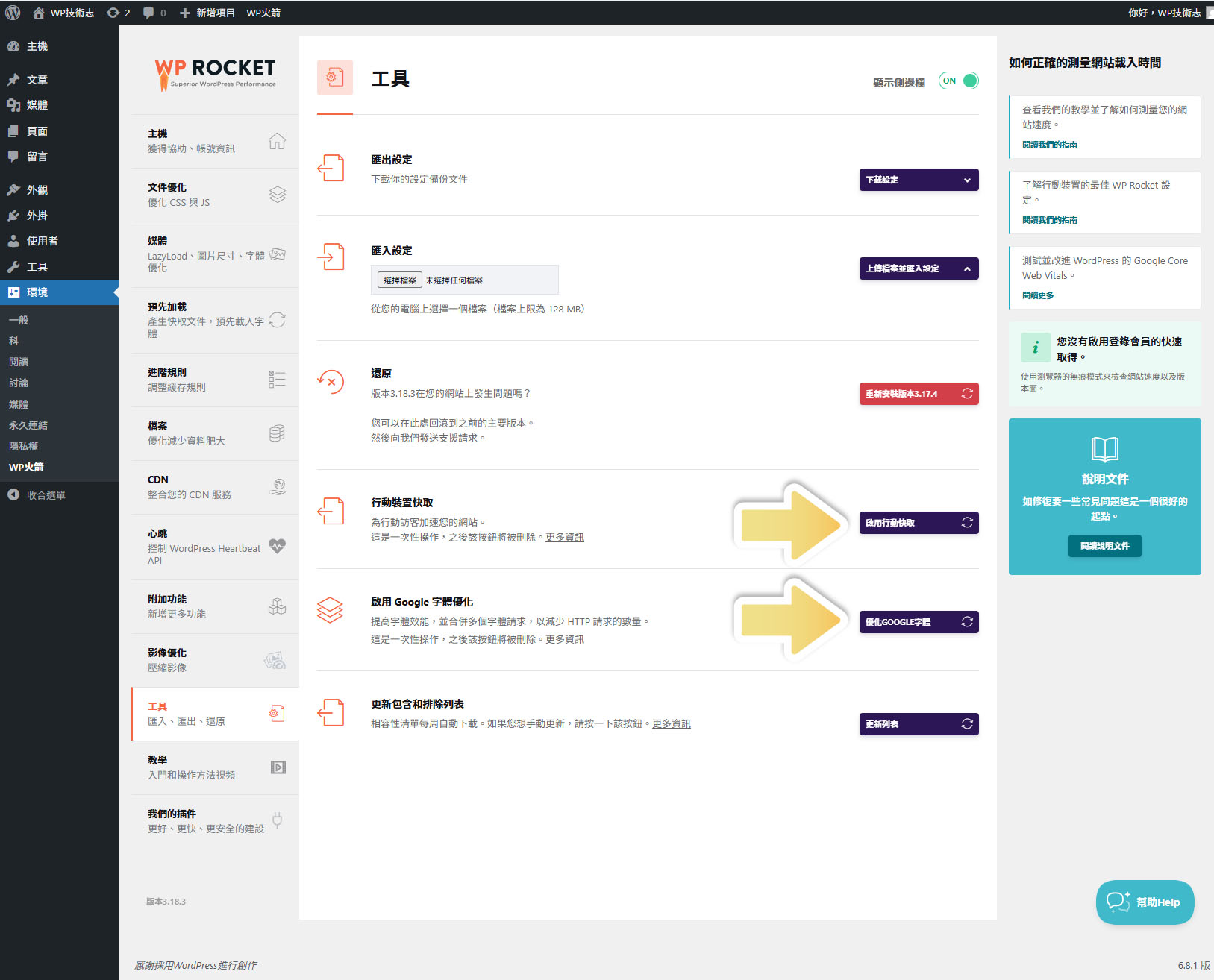Click the globe icon for CDN

(x=277, y=487)
